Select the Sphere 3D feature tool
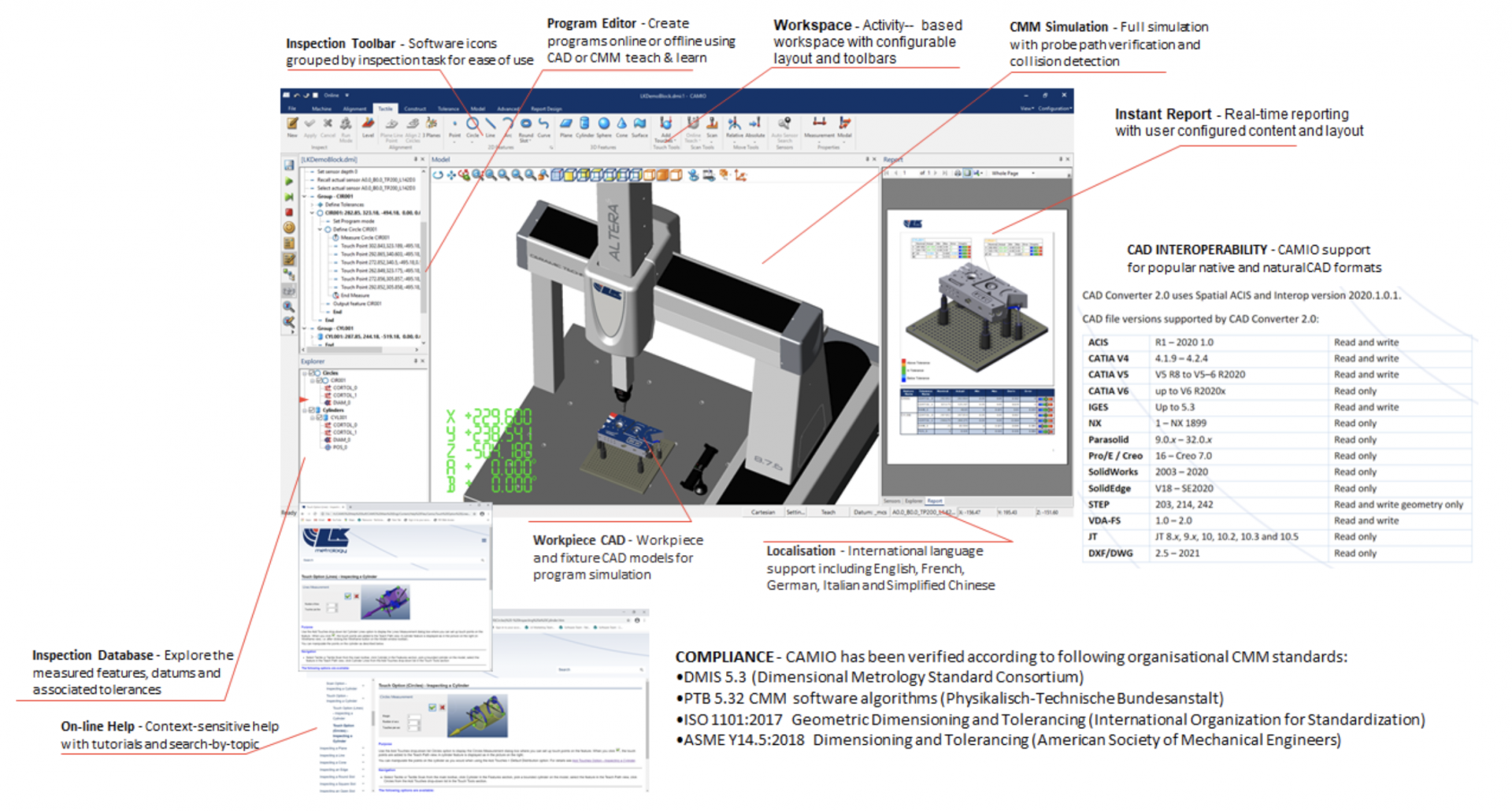The height and width of the screenshot is (811, 1512). [604, 126]
